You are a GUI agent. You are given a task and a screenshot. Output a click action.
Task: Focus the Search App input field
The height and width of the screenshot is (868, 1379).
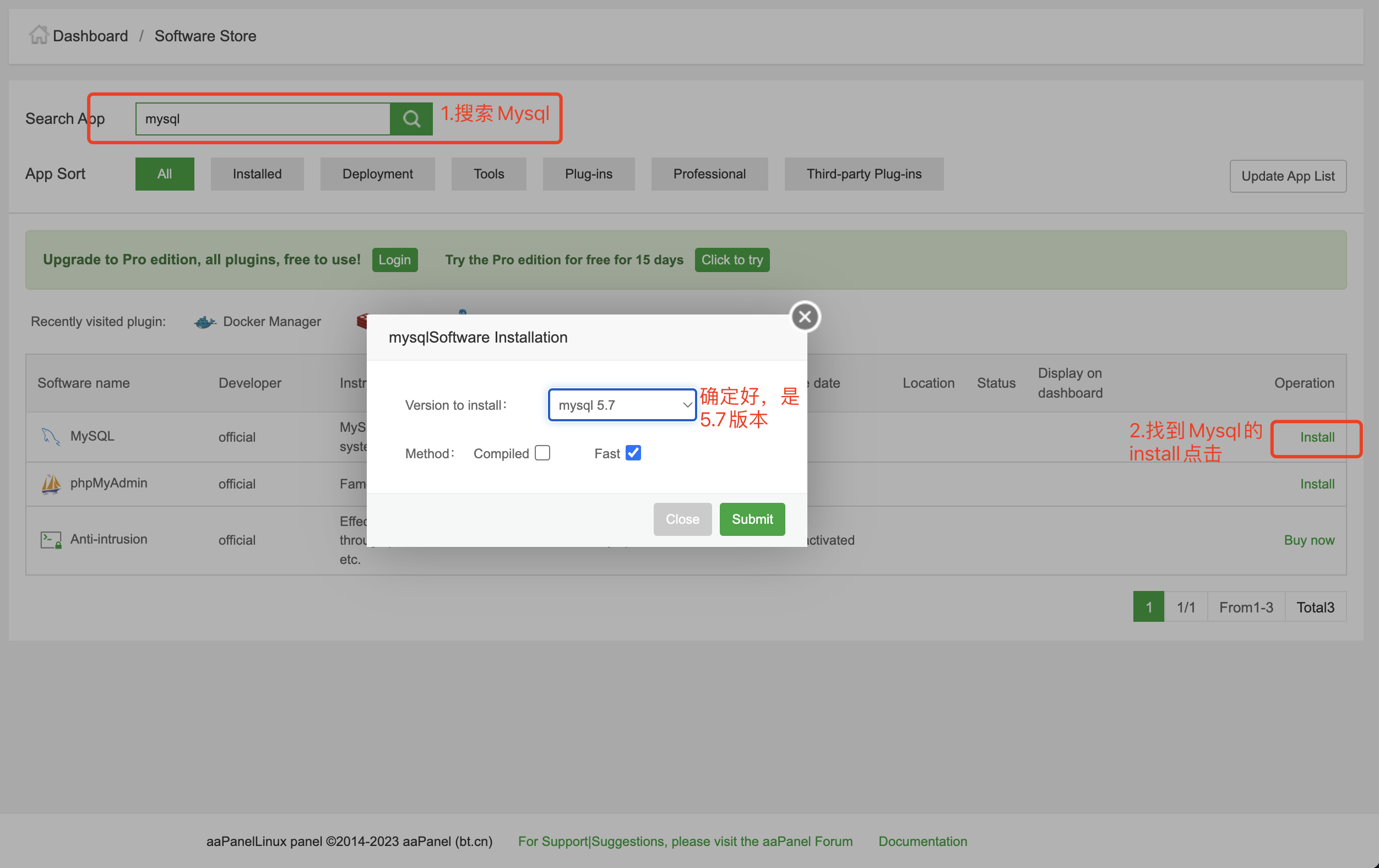(x=263, y=118)
